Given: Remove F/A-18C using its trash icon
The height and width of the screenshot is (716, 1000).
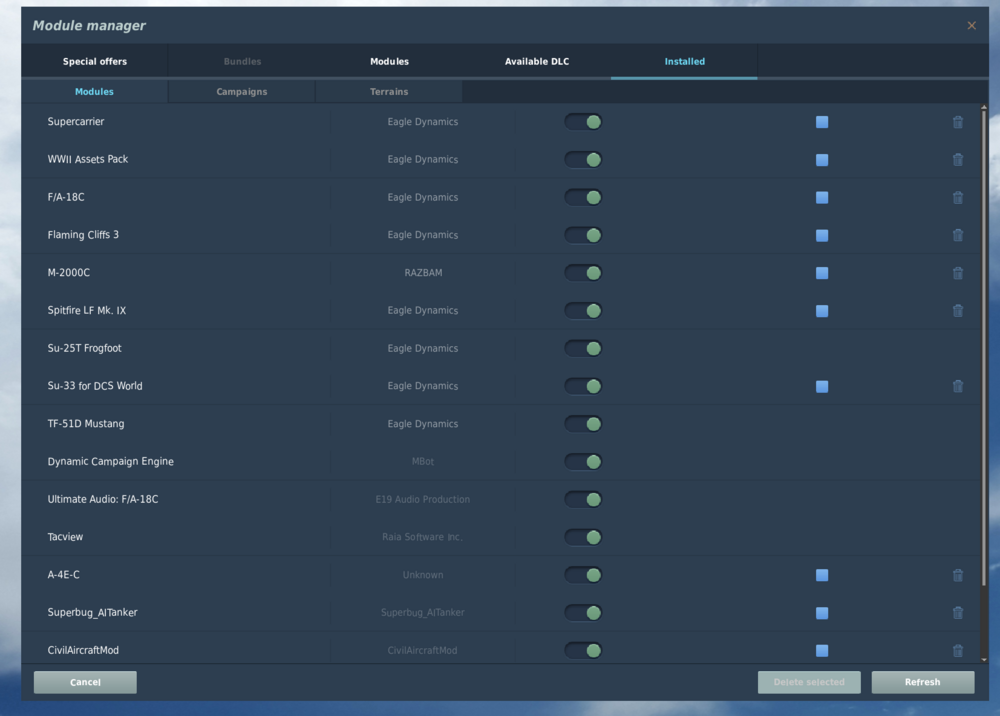Looking at the screenshot, I should [957, 198].
